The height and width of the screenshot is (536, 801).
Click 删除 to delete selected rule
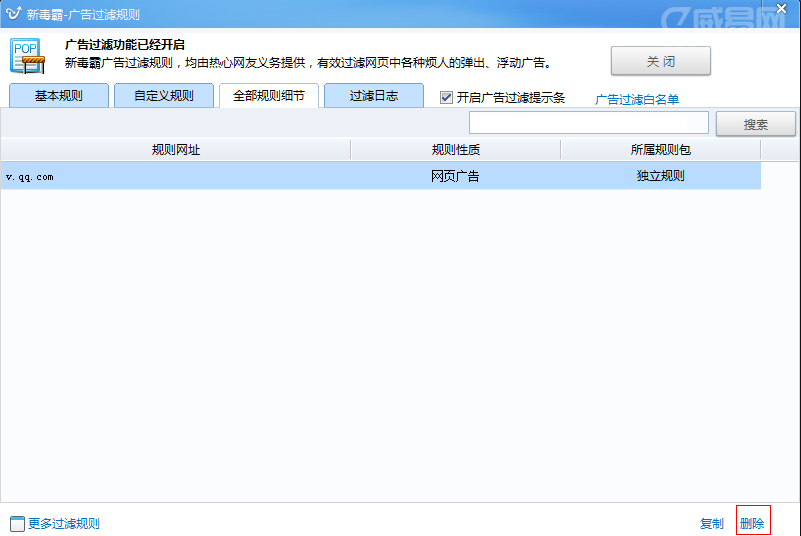pyautogui.click(x=752, y=524)
